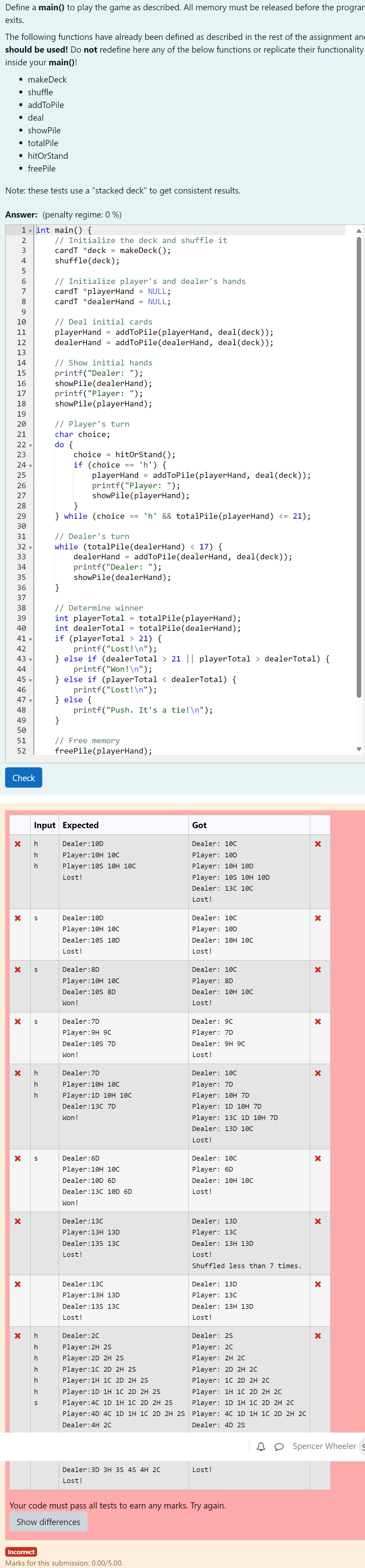Click the code editor scroll down arrow

point(359,749)
